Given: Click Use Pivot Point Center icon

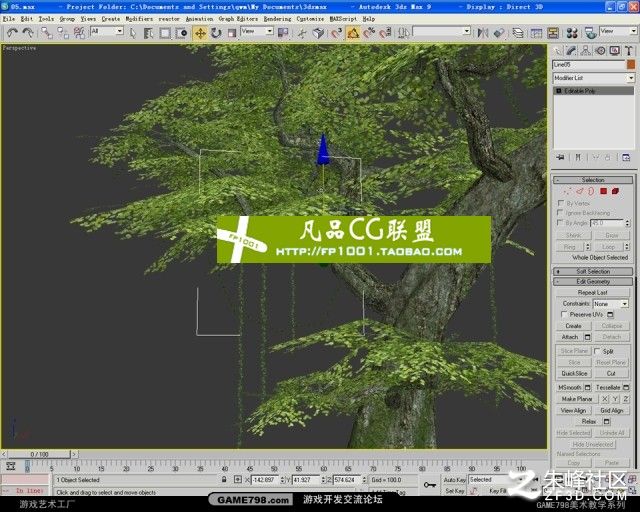Looking at the screenshot, I should tap(283, 33).
